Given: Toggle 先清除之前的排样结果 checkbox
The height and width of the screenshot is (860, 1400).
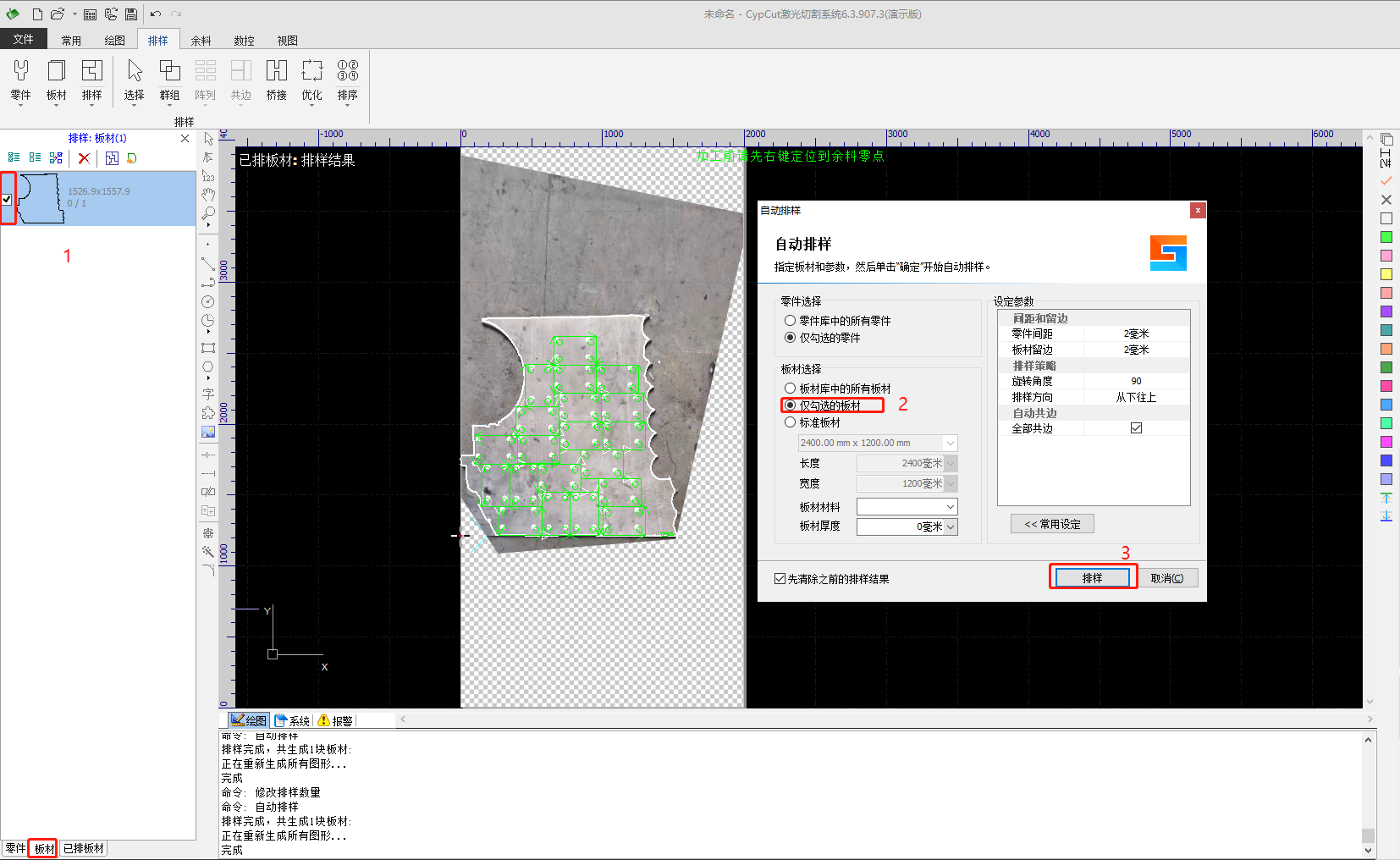Looking at the screenshot, I should tap(780, 579).
